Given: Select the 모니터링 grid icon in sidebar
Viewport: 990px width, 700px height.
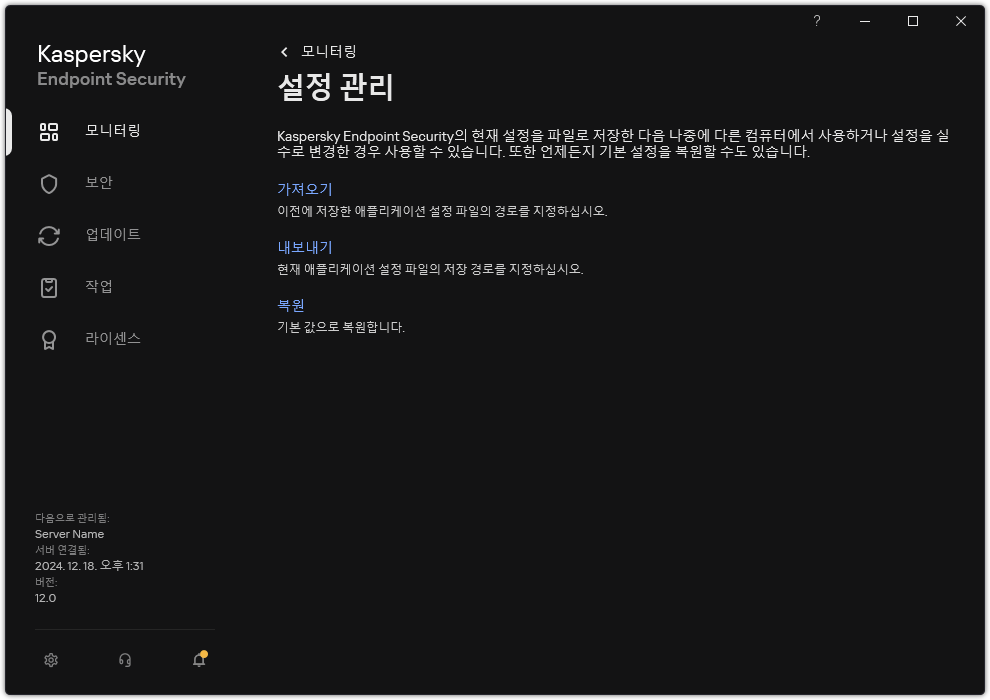Looking at the screenshot, I should (47, 131).
